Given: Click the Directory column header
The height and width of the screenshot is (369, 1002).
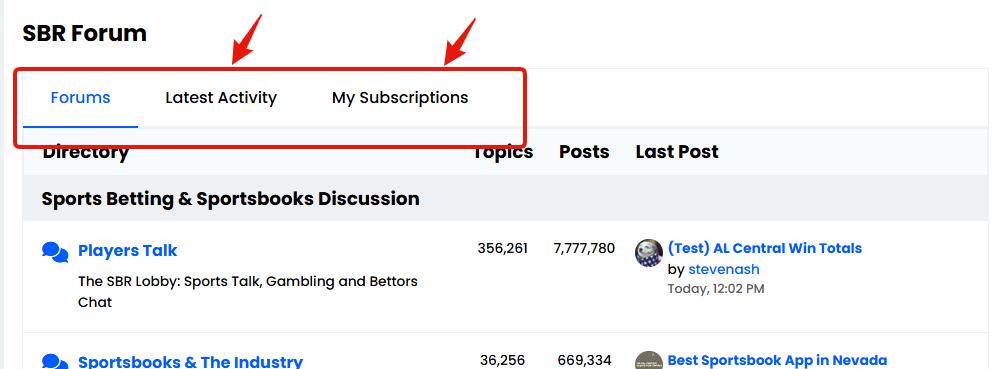Looking at the screenshot, I should click(86, 152).
